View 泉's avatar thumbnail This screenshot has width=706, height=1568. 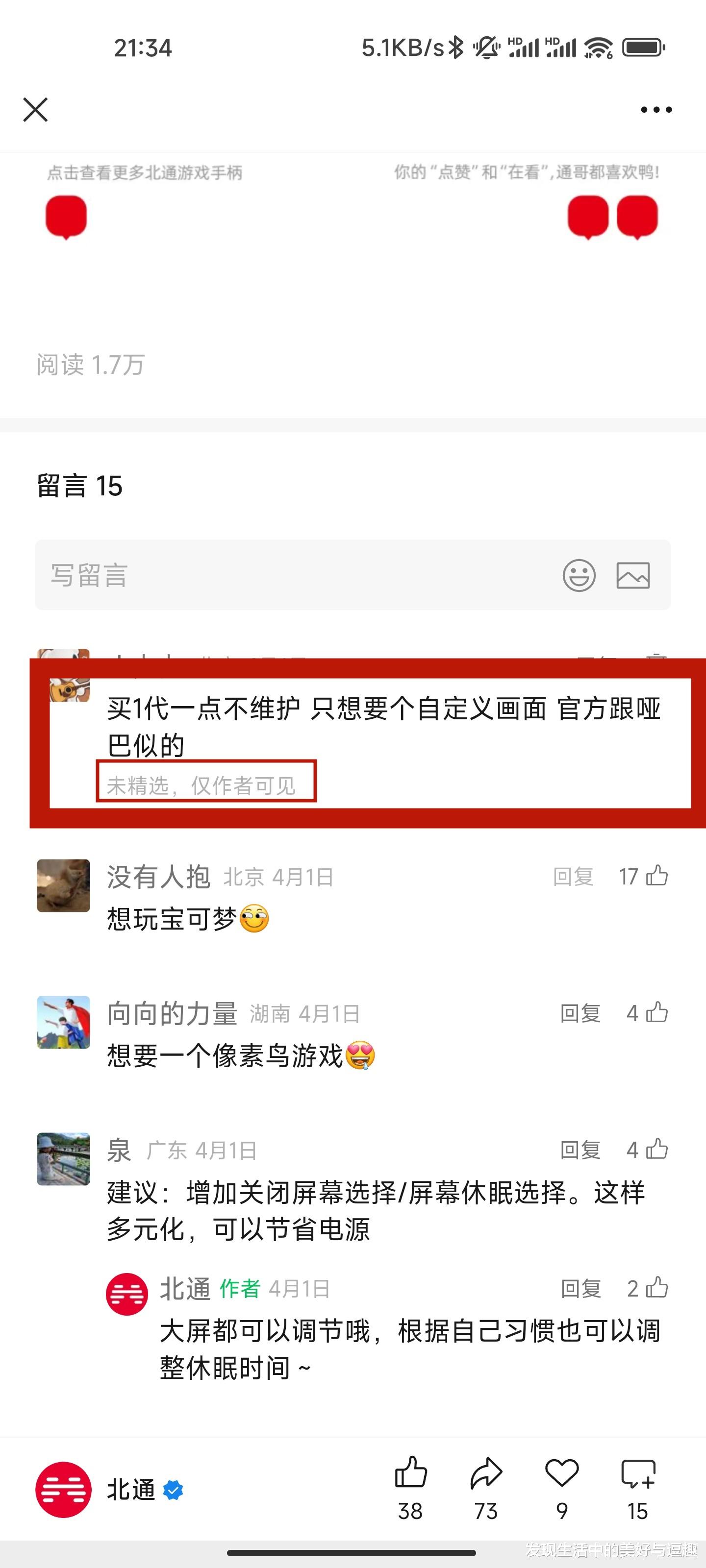[x=63, y=1159]
